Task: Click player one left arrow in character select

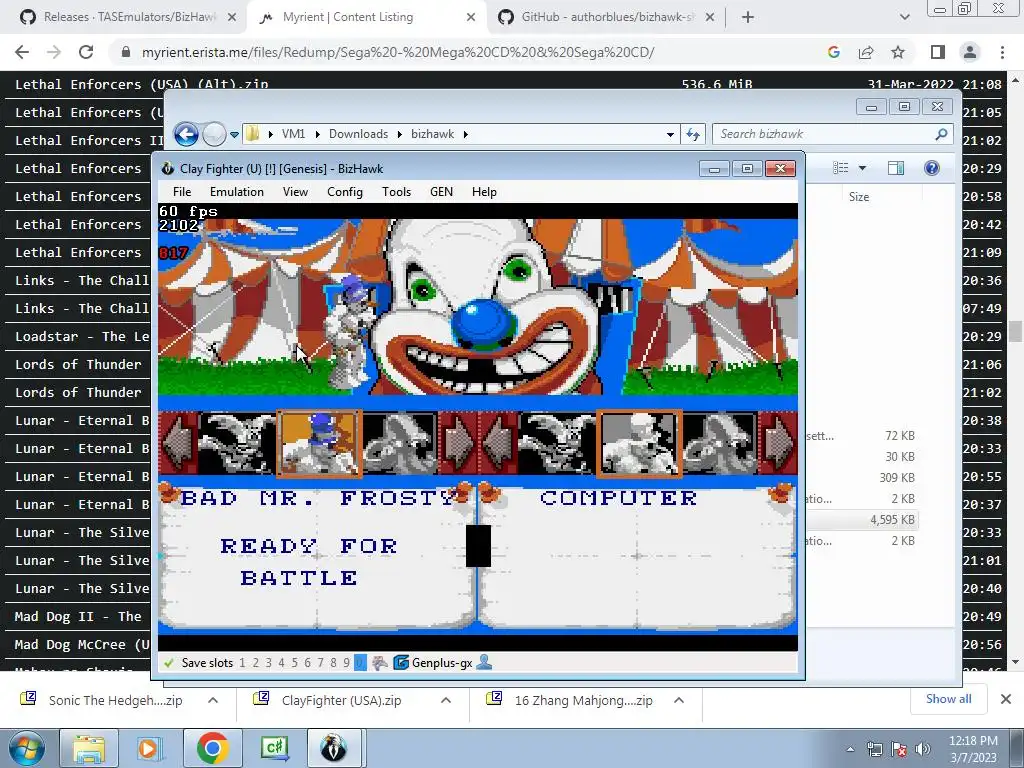Action: 178,444
